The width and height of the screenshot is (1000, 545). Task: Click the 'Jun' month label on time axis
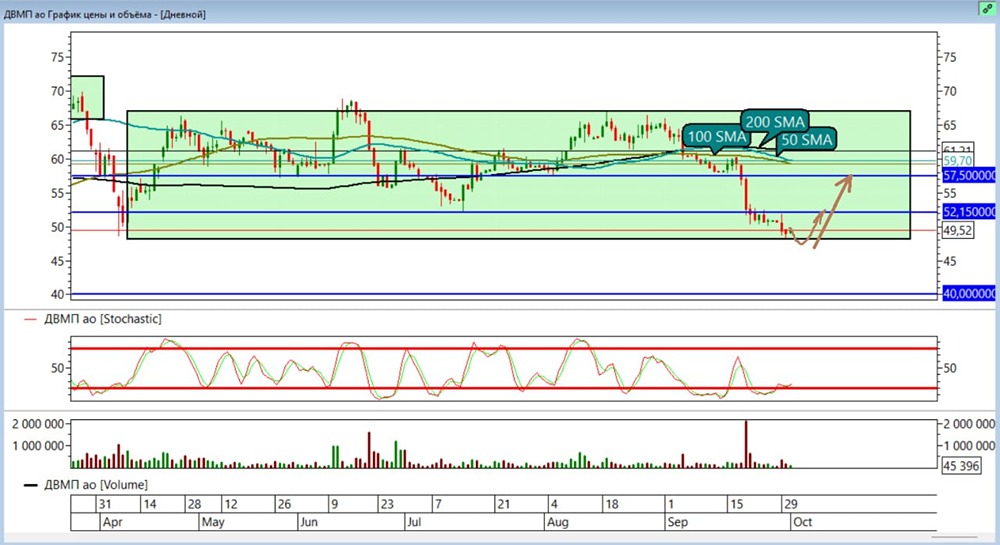pyautogui.click(x=309, y=522)
